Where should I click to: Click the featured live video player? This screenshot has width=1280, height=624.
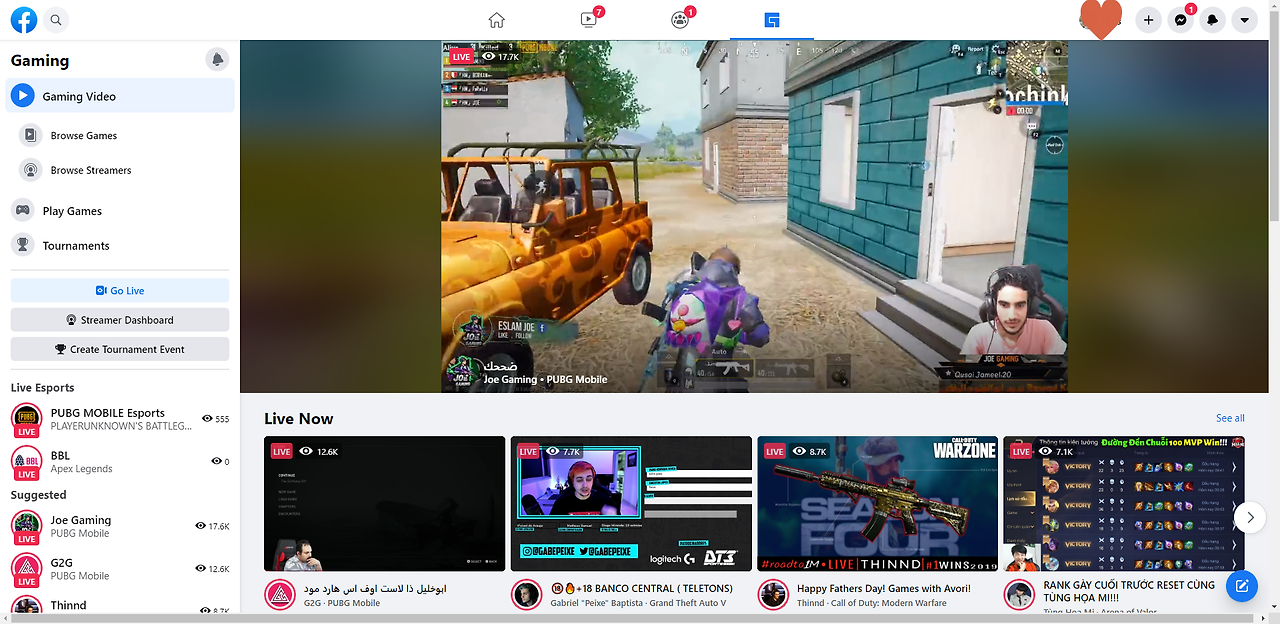coord(755,216)
